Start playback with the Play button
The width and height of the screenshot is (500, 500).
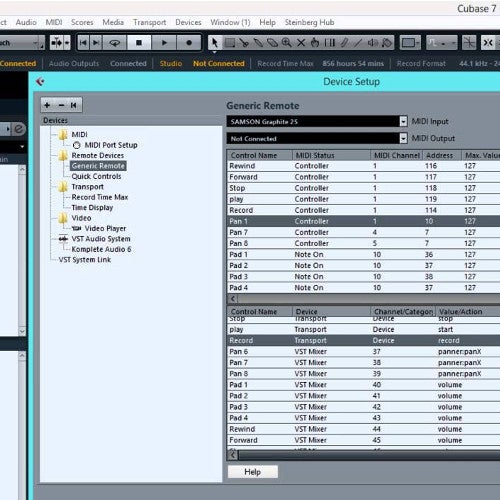164,43
